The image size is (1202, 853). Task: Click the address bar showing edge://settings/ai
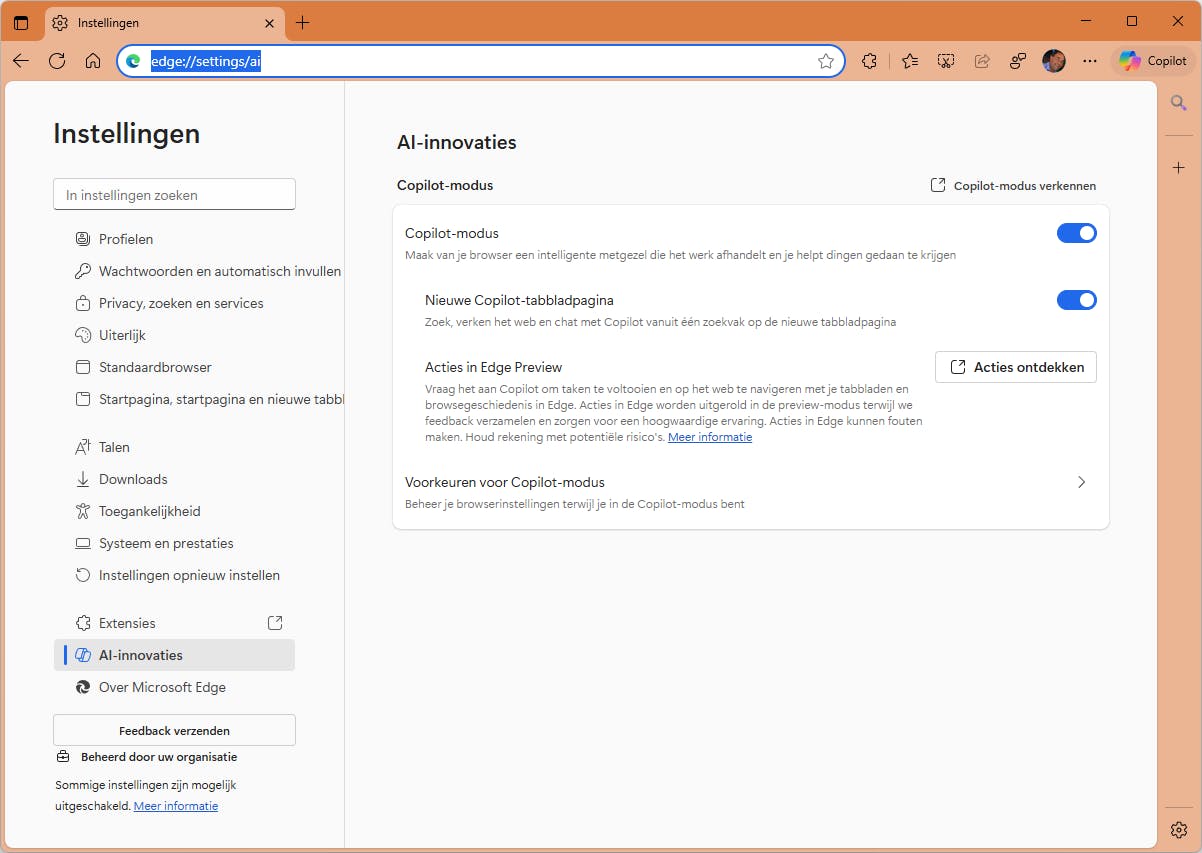pyautogui.click(x=481, y=61)
